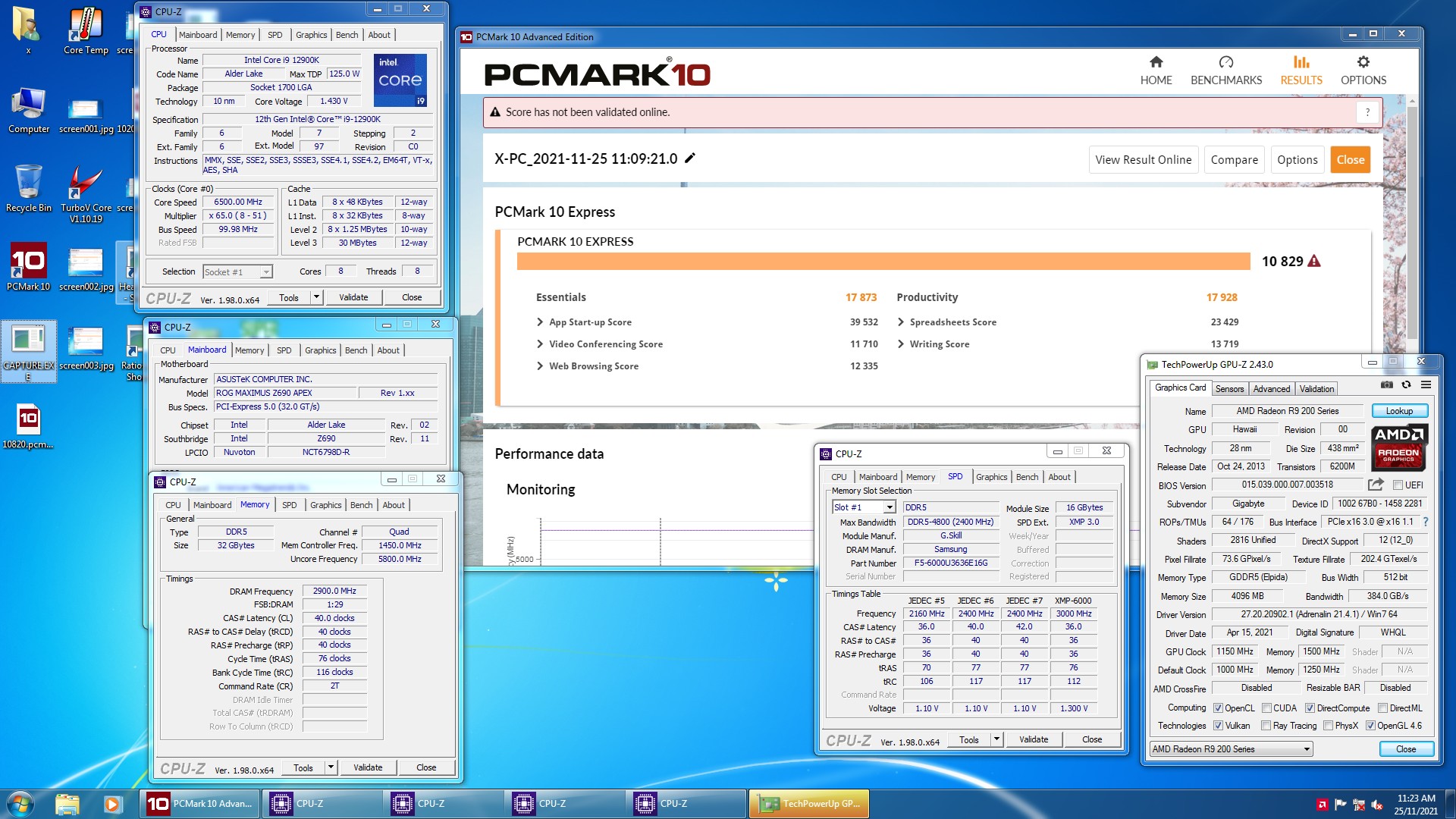Toggle the DirectML checkbox

[1382, 708]
